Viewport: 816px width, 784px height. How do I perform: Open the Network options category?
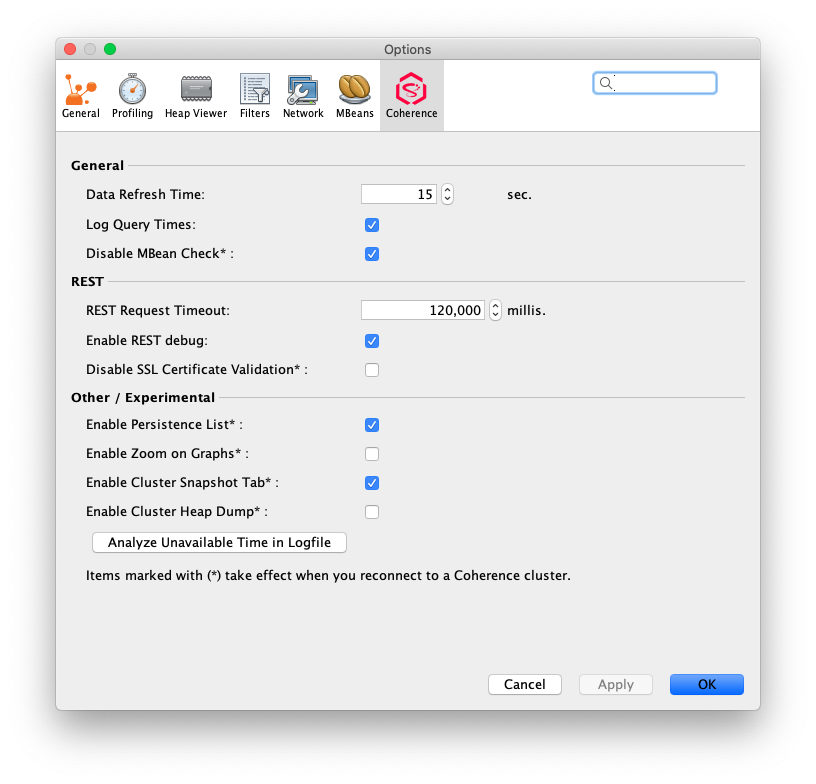303,96
